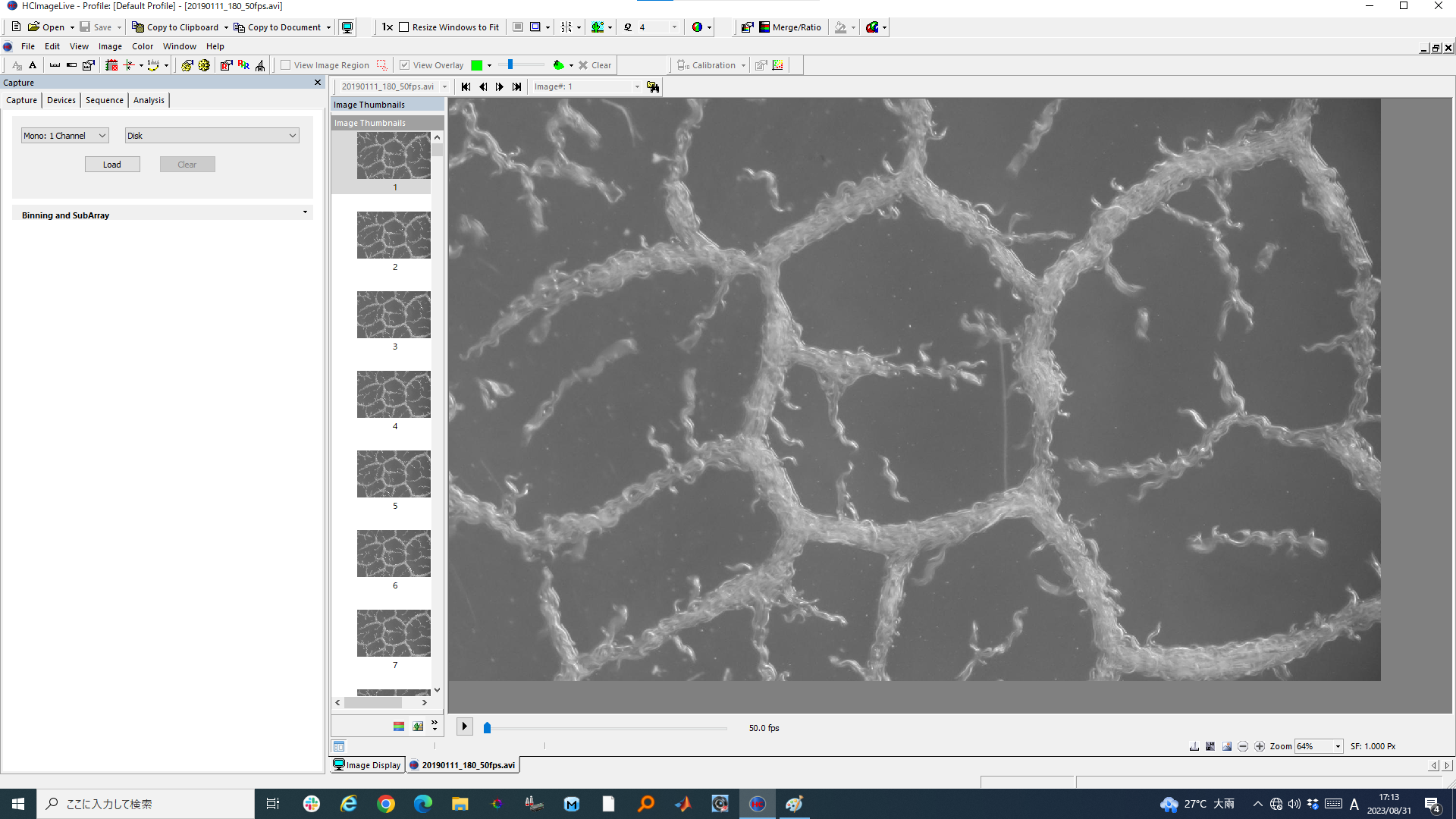Image resolution: width=1456 pixels, height=819 pixels.
Task: Jump to last frame icon
Action: [516, 86]
